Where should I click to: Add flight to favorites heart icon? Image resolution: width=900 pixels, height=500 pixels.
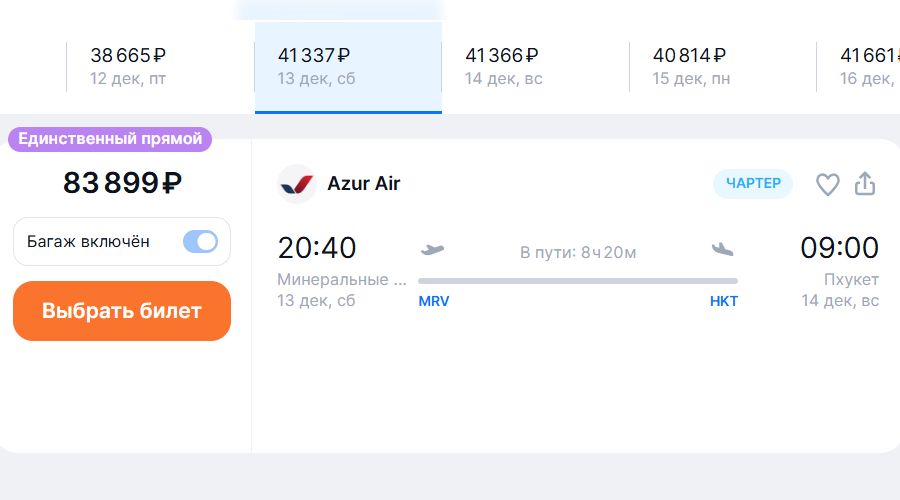point(827,184)
